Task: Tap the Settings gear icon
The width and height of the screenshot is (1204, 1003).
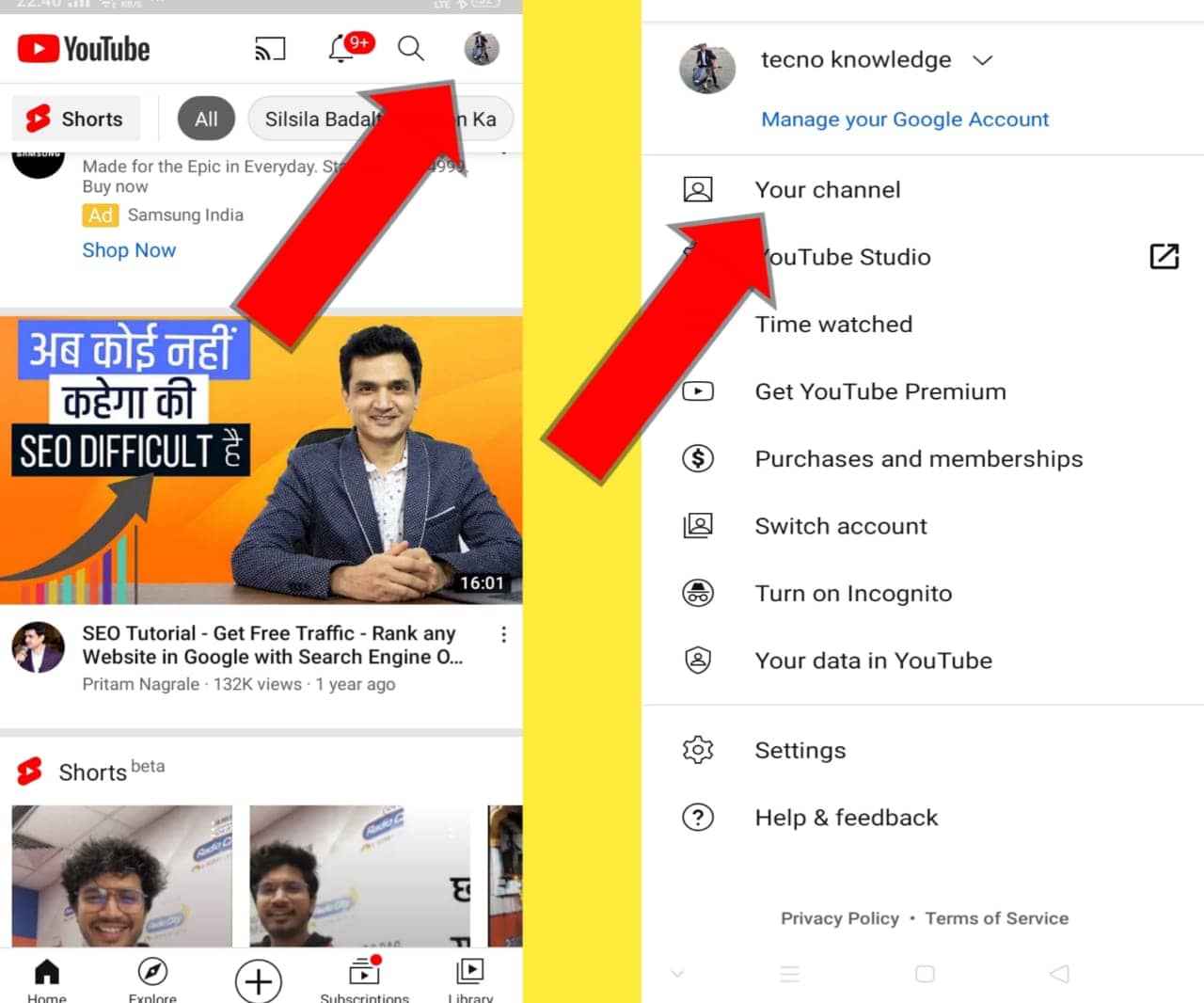Action: click(x=698, y=750)
